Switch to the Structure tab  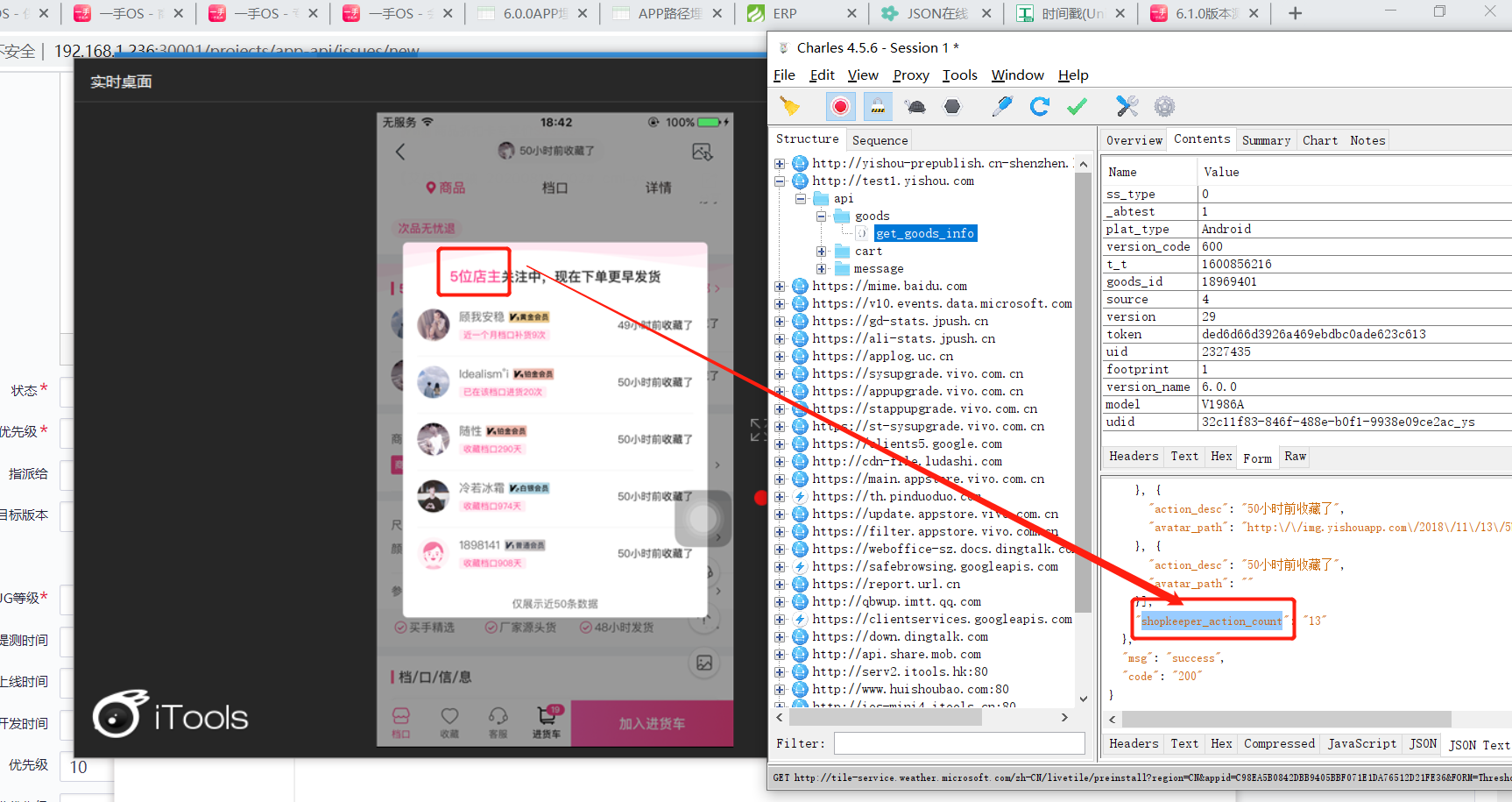pyautogui.click(x=807, y=139)
